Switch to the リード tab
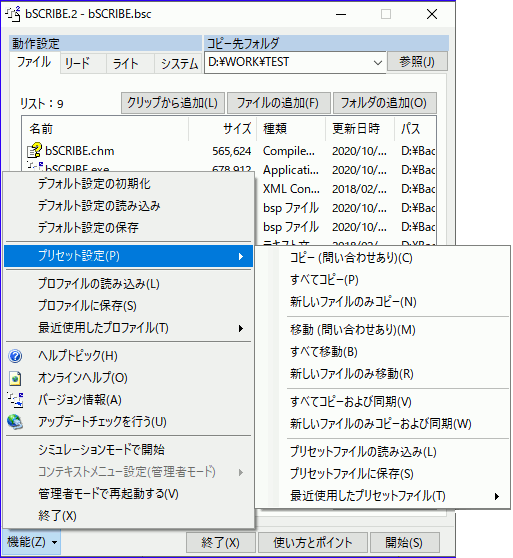 (83, 64)
